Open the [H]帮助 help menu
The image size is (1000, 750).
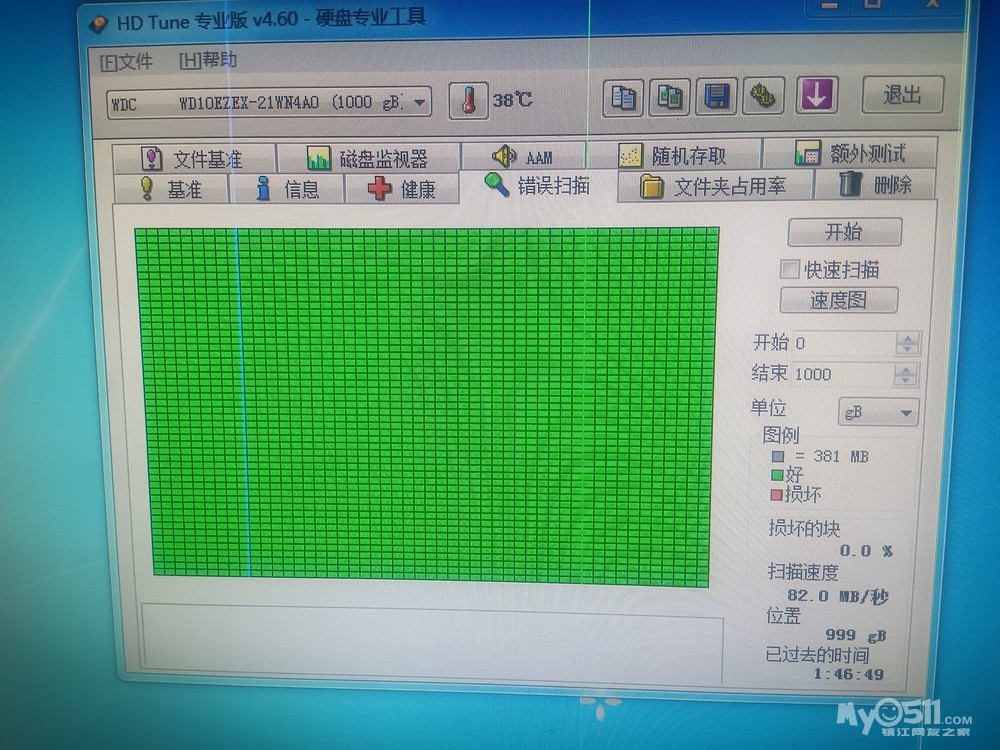click(208, 60)
